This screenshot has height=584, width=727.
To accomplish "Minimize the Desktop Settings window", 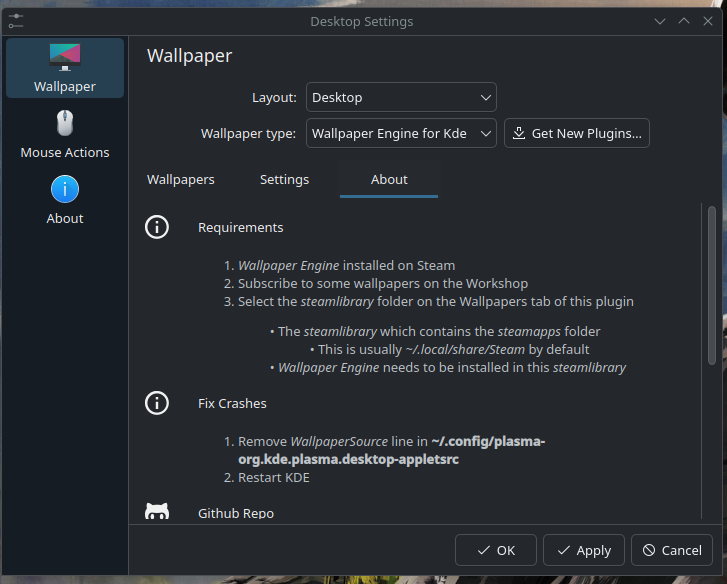I will 660,21.
